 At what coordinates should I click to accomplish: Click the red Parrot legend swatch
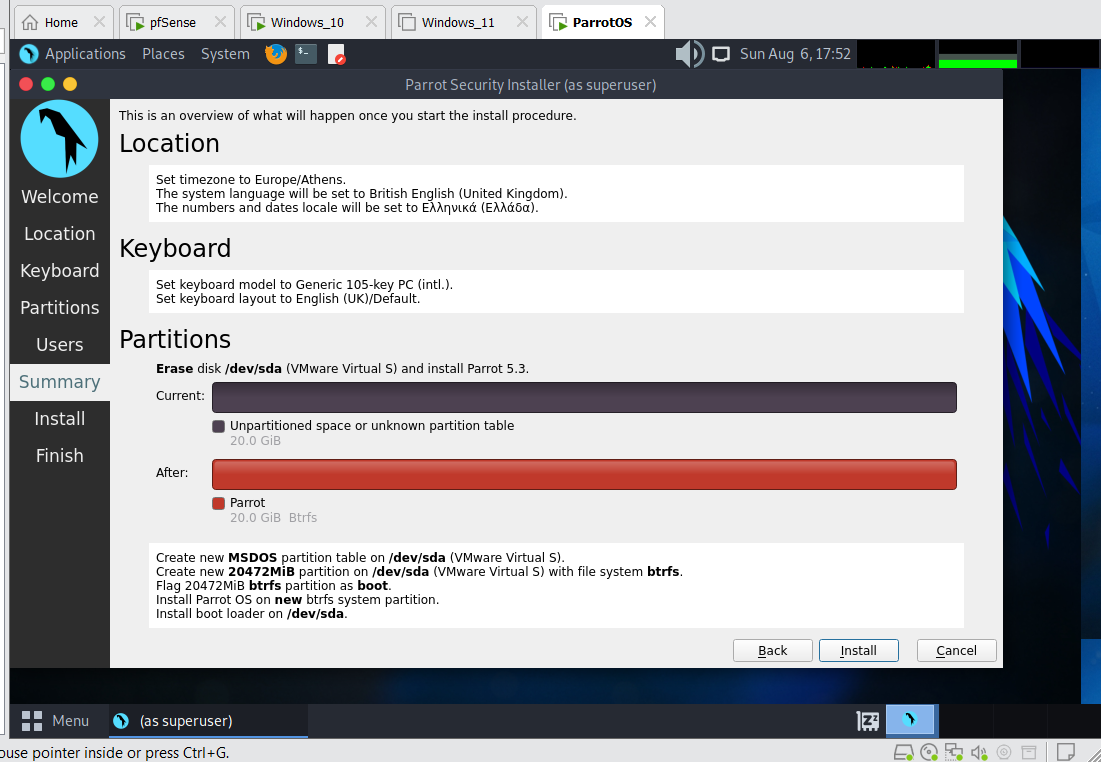[218, 504]
